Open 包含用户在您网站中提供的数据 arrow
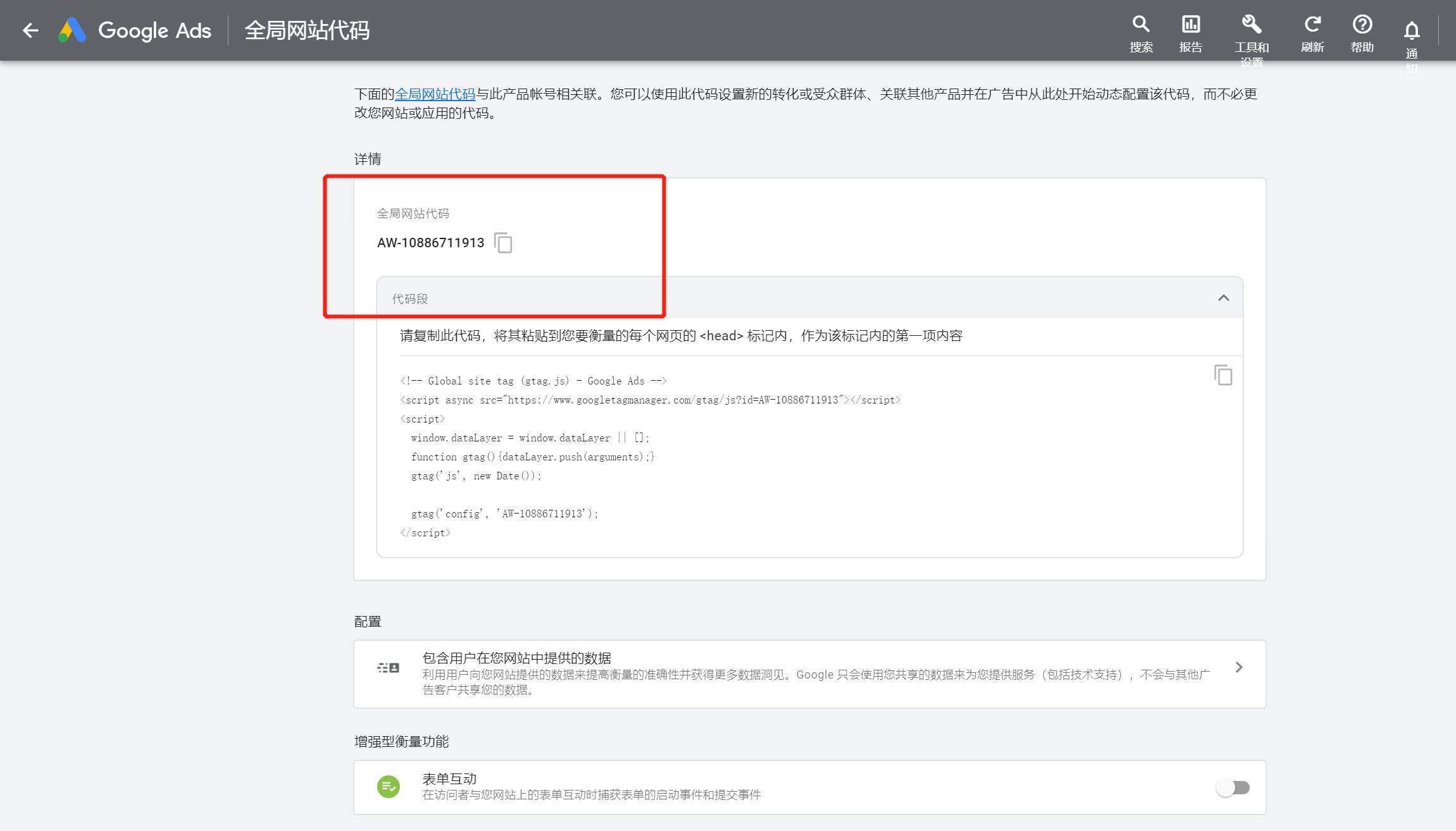The image size is (1456, 831). (x=1239, y=667)
